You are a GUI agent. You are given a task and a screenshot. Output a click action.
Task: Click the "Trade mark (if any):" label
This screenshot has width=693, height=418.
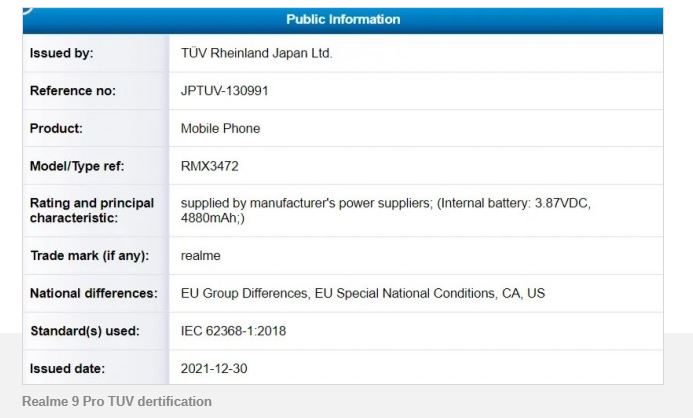(89, 256)
